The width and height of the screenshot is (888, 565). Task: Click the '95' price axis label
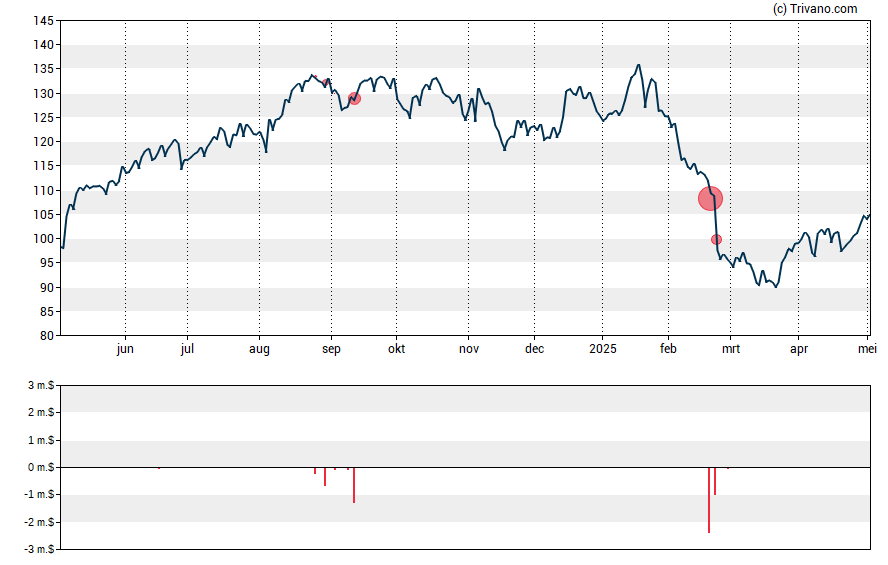[47, 263]
